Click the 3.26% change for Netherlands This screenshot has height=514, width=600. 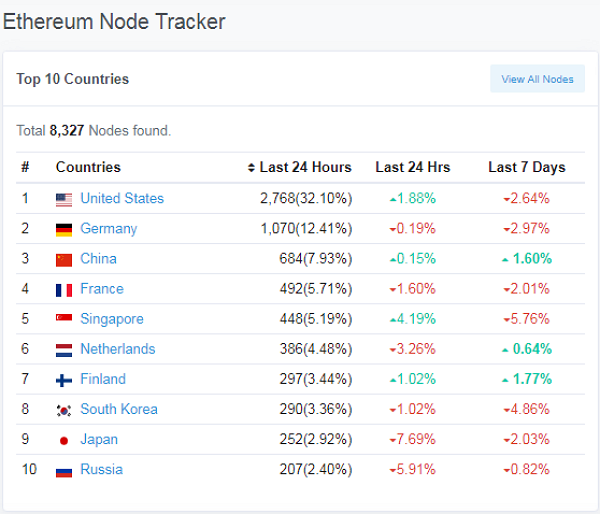pos(412,349)
